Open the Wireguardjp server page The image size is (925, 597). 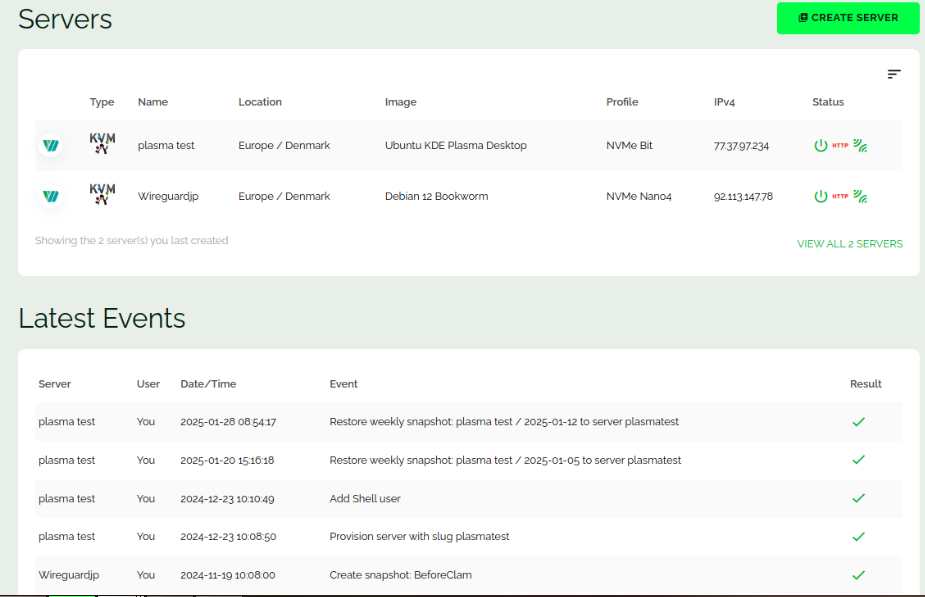pos(167,196)
